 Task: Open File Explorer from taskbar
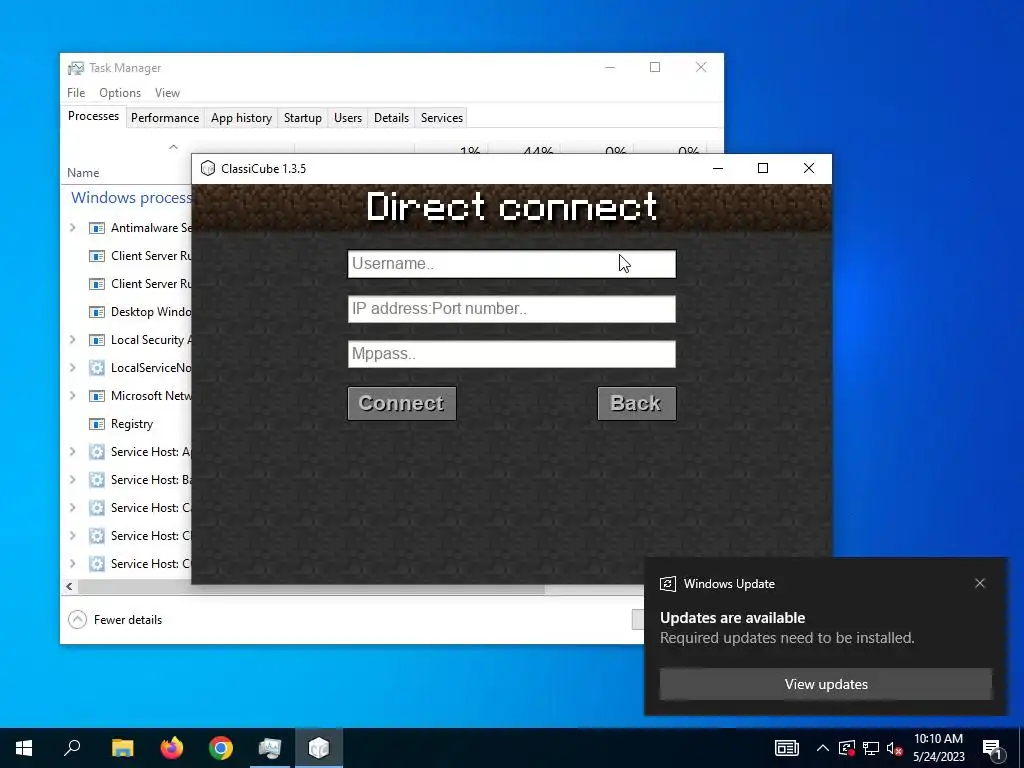122,748
